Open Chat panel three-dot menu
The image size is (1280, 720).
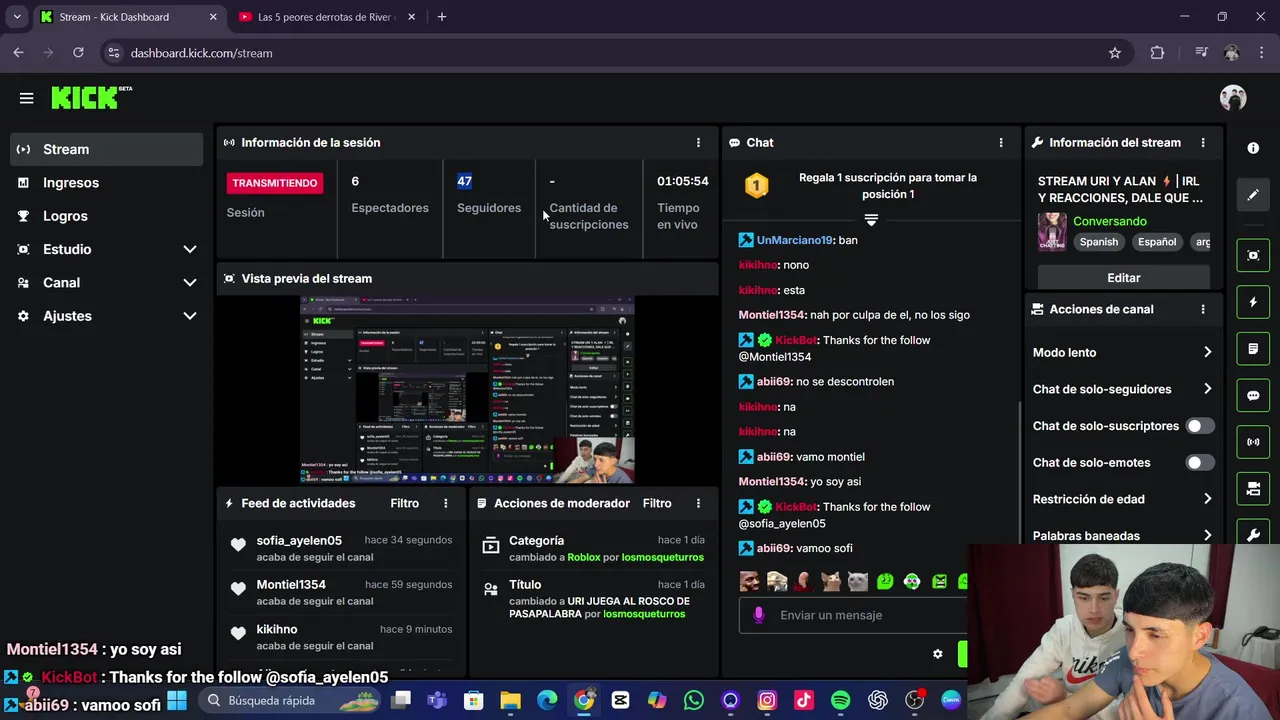tap(1001, 143)
